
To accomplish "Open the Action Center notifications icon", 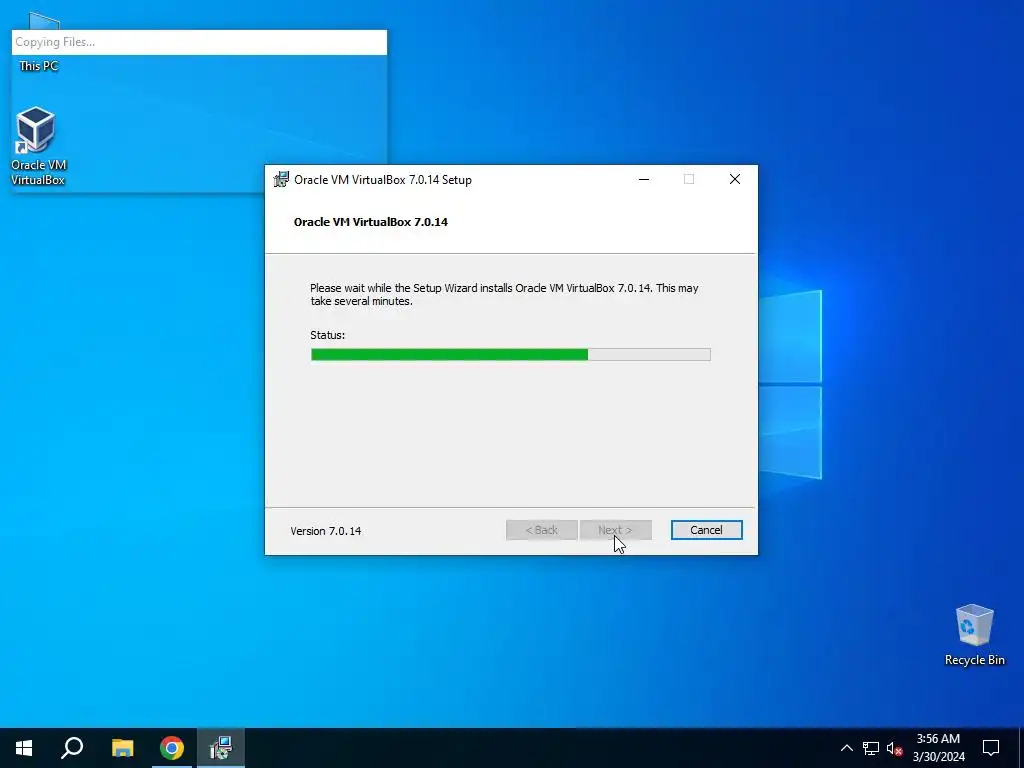I will coord(991,748).
